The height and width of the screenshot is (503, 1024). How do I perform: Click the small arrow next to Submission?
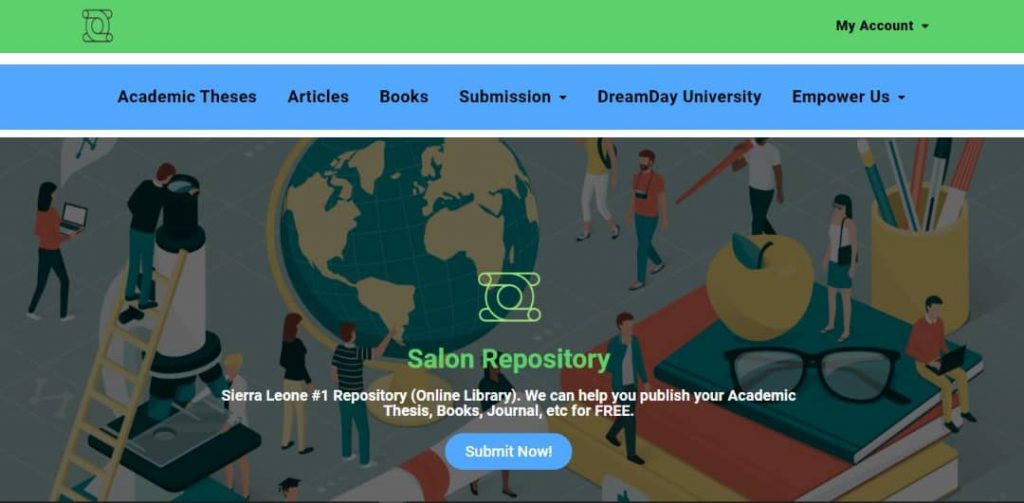563,98
